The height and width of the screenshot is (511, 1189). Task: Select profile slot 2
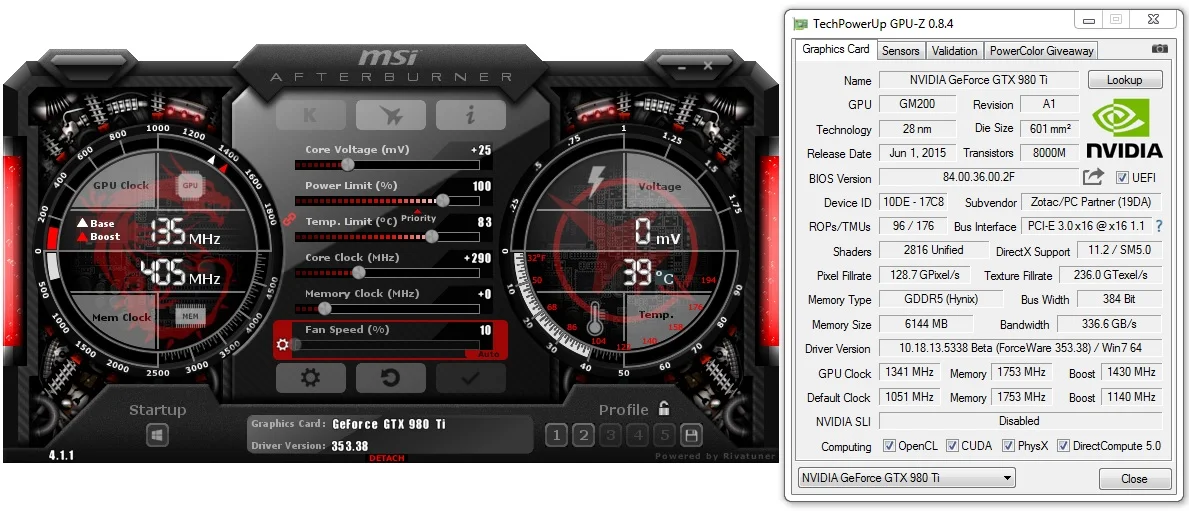click(x=583, y=435)
